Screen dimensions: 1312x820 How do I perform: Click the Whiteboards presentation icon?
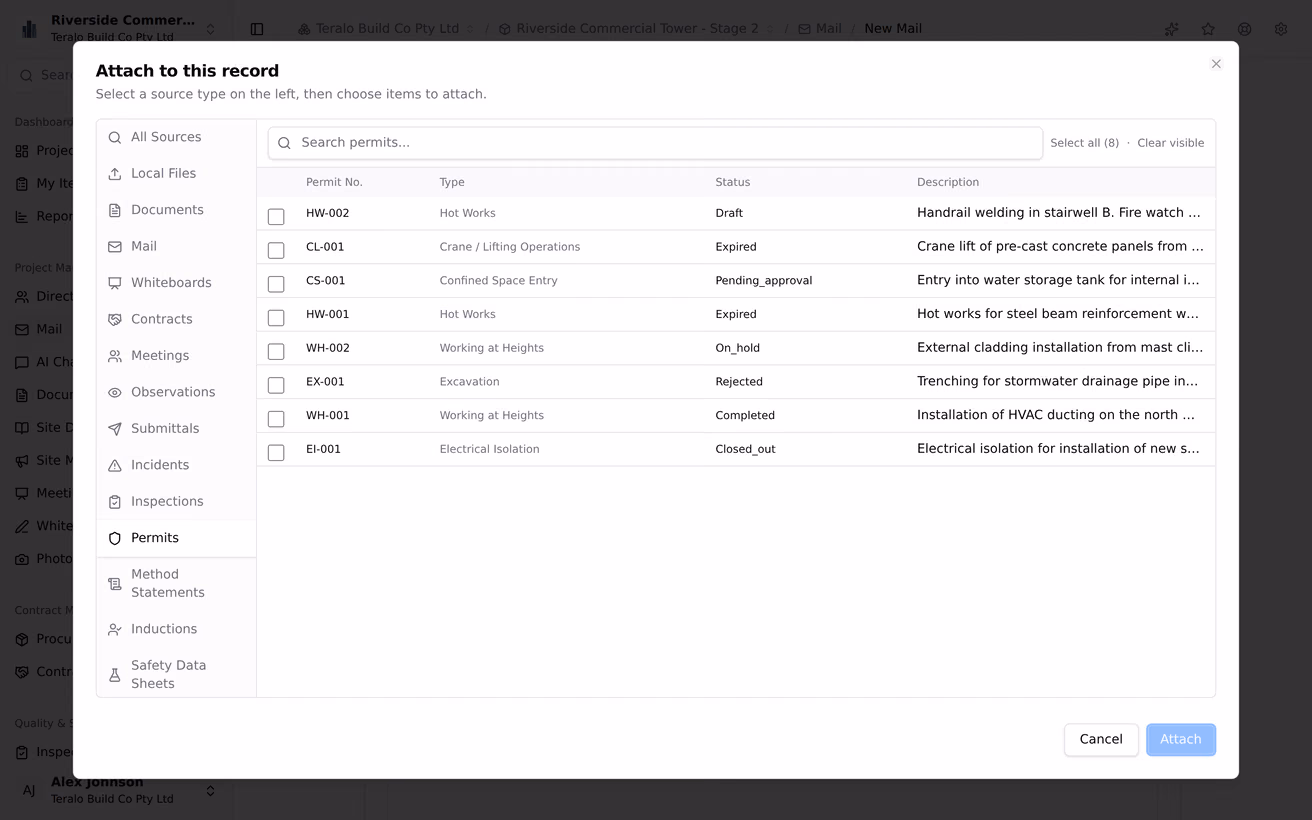click(115, 283)
